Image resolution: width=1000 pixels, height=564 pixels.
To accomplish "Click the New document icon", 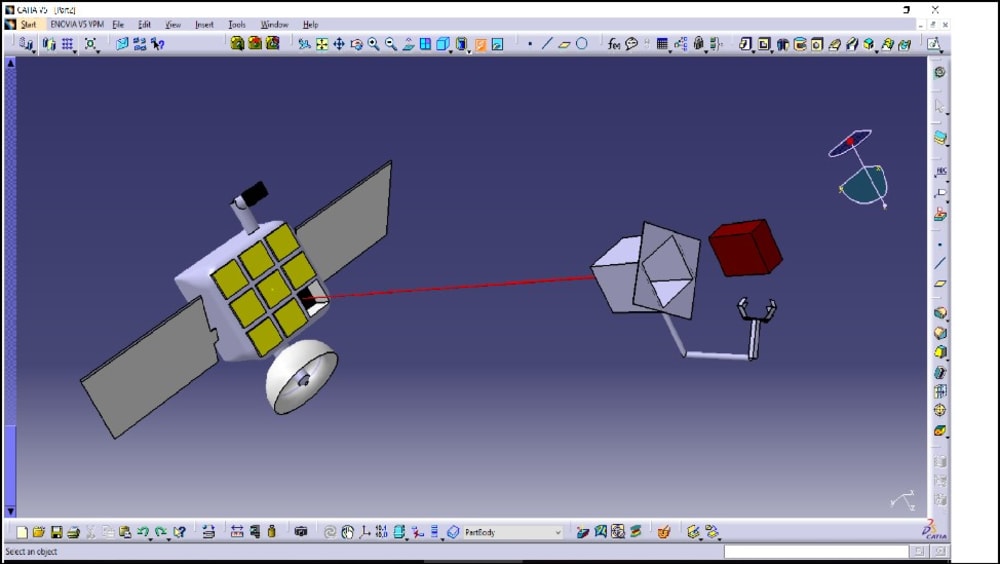I will (x=22, y=531).
